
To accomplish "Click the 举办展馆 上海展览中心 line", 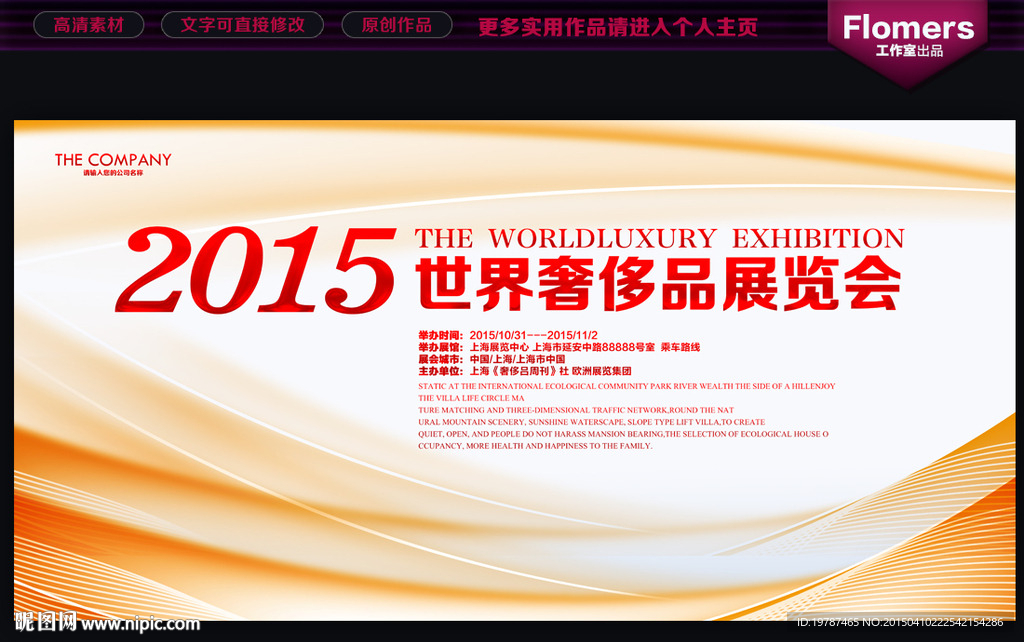I will tap(559, 347).
